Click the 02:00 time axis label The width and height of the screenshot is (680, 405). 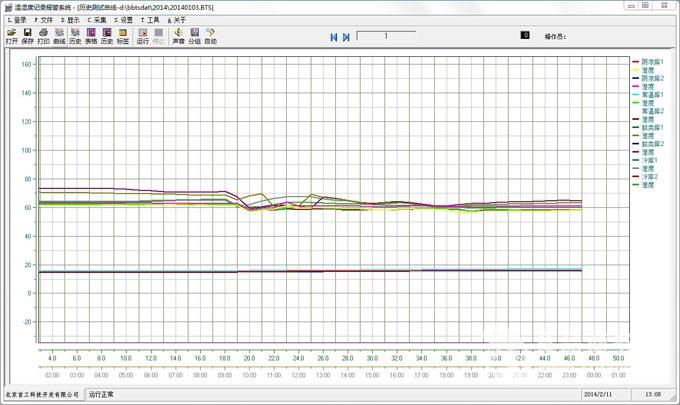52,375
